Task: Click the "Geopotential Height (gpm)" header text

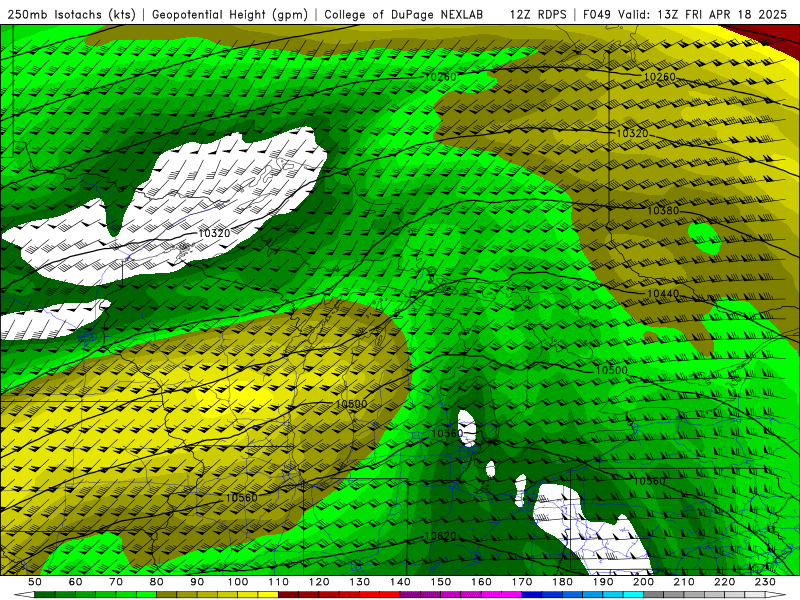Action: click(x=230, y=15)
